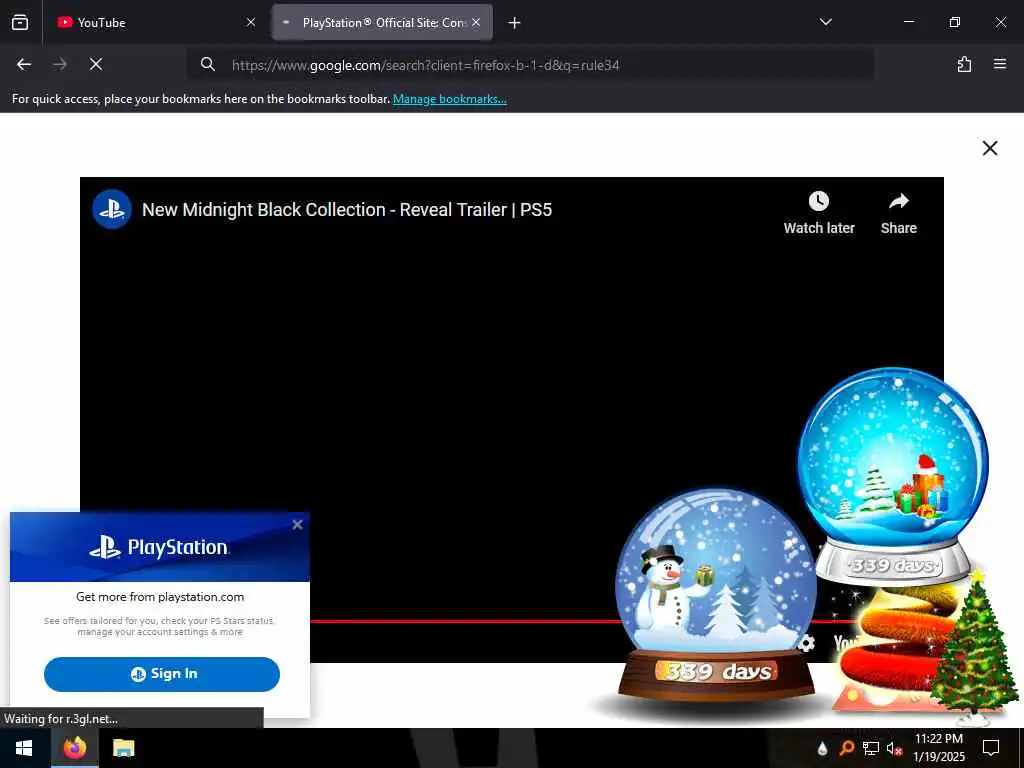
Task: Open the Manage bookmarks link
Action: [449, 99]
